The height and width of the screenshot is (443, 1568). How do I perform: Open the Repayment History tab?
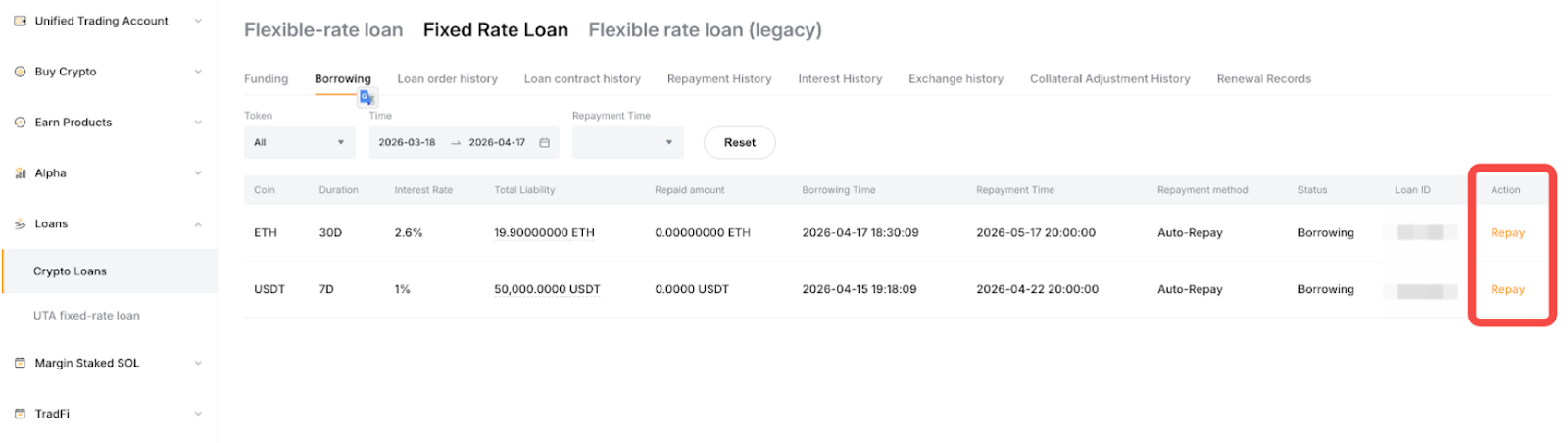pos(719,79)
